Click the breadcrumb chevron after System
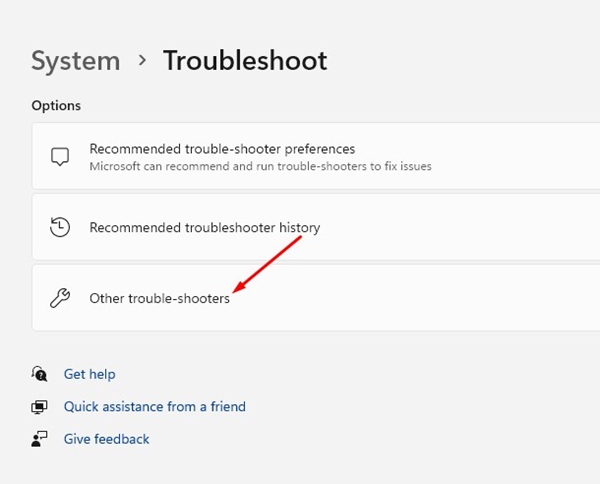This screenshot has width=600, height=484. click(x=142, y=61)
